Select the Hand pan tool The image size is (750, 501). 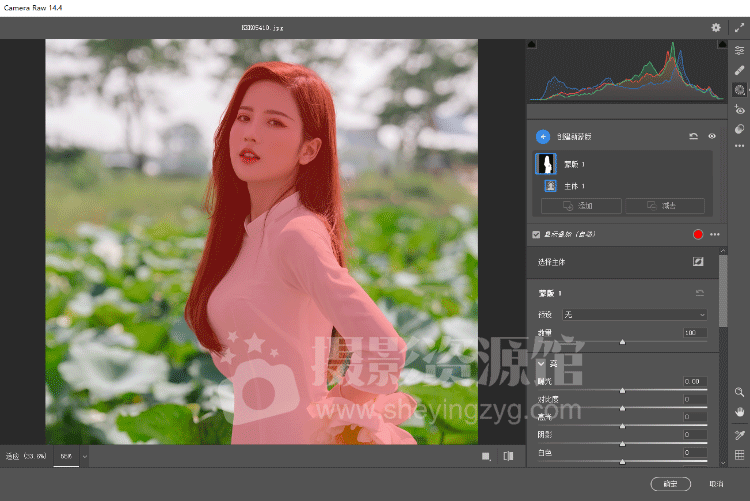[739, 411]
